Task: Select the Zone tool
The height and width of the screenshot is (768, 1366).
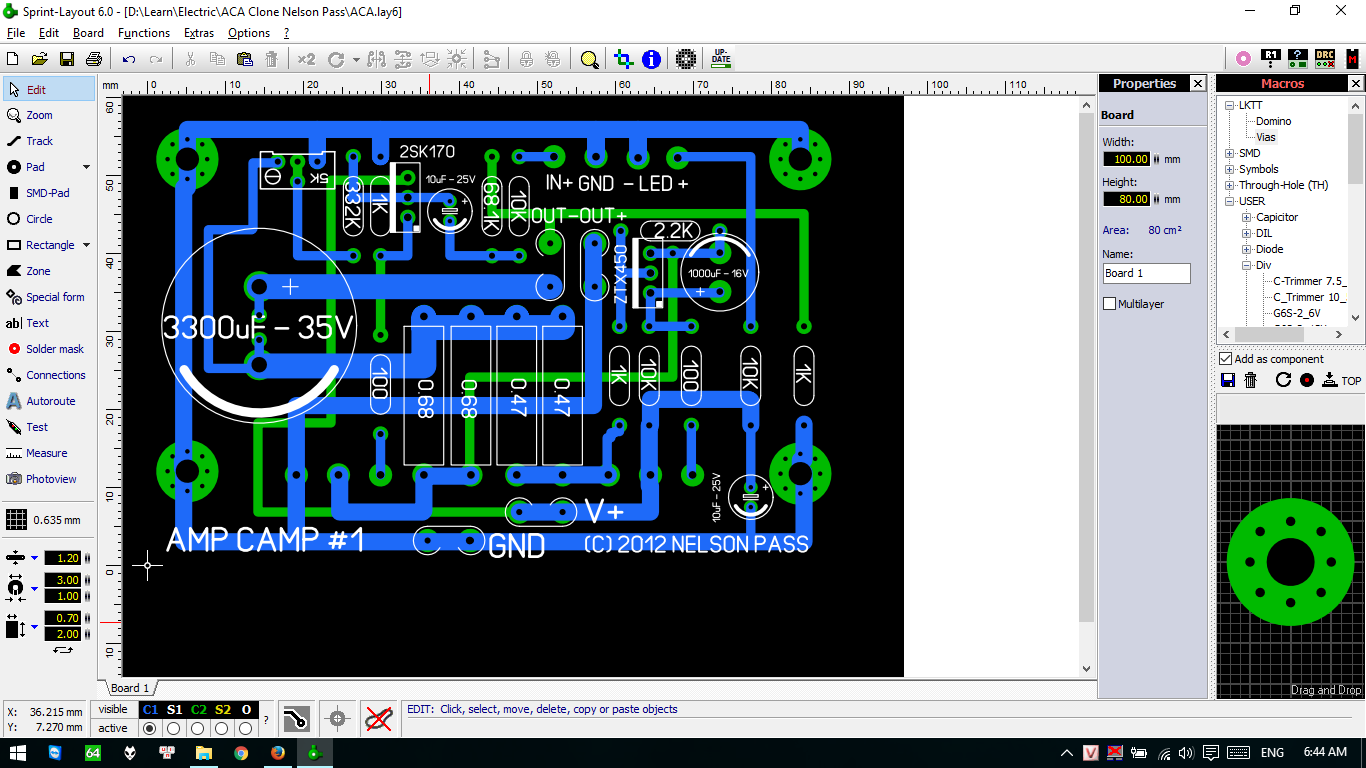Action: click(49, 271)
